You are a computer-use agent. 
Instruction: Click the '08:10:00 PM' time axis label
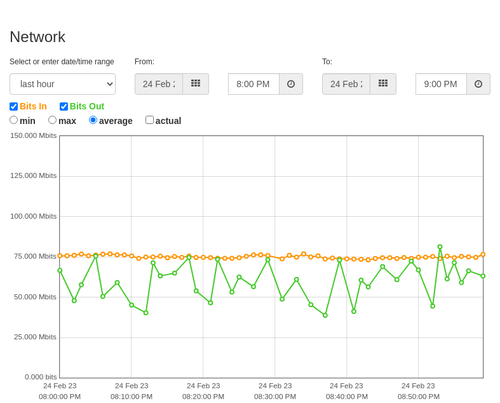tap(131, 397)
